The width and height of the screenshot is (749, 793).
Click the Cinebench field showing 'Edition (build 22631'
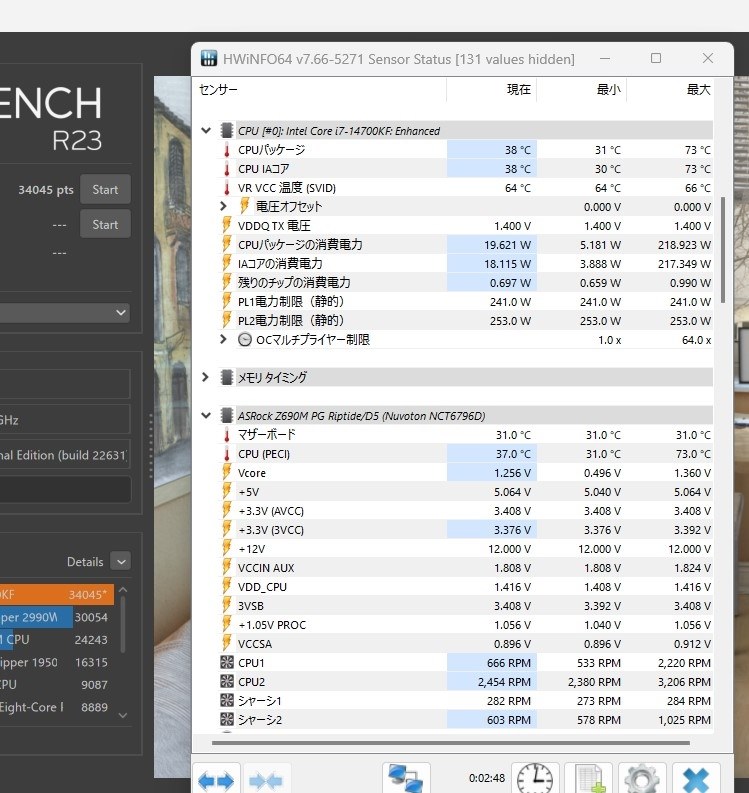pos(65,455)
